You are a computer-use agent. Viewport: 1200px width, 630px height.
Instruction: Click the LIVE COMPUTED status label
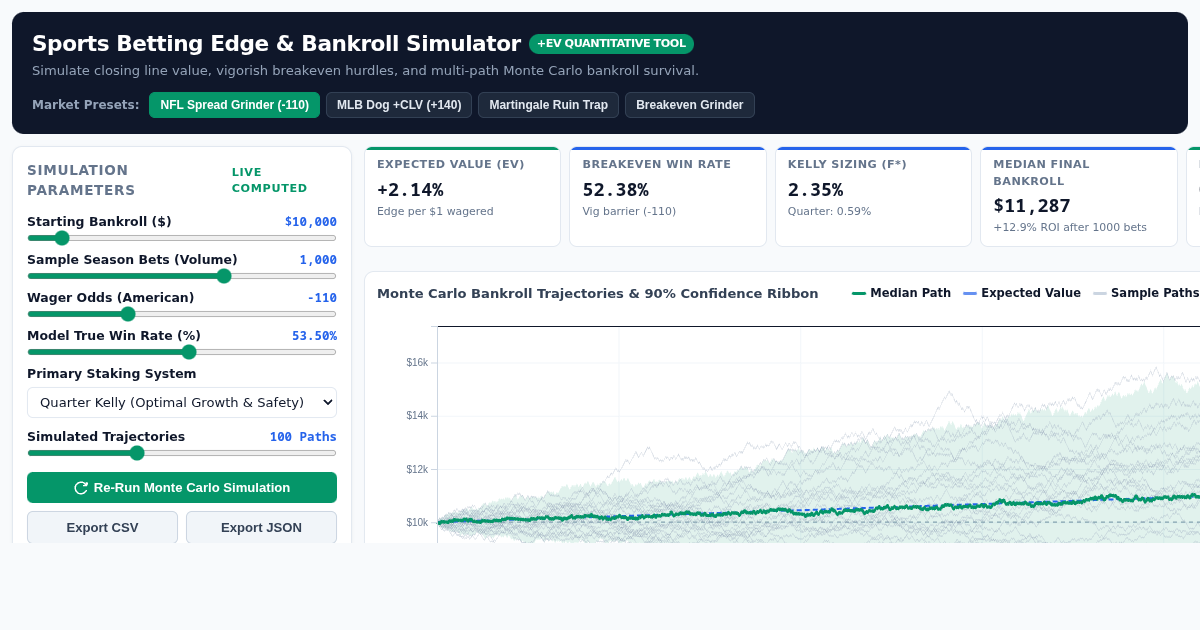pos(270,180)
